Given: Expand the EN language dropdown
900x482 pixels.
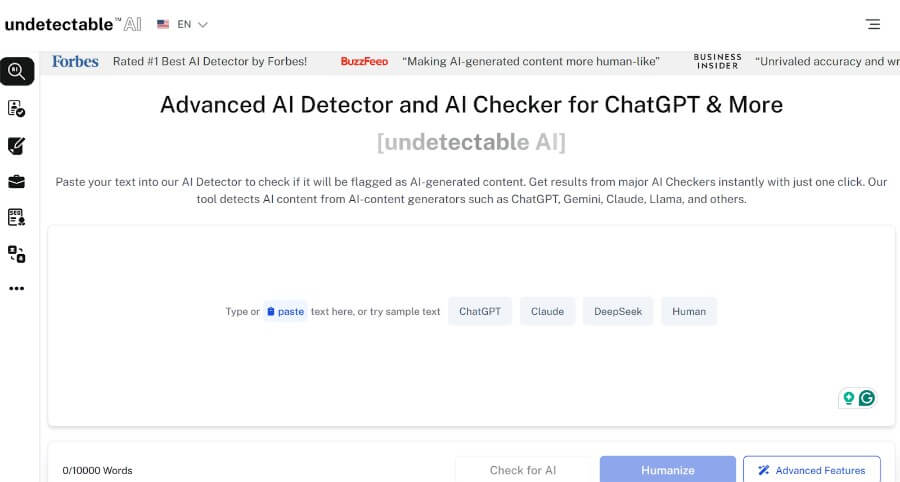Looking at the screenshot, I should point(183,24).
